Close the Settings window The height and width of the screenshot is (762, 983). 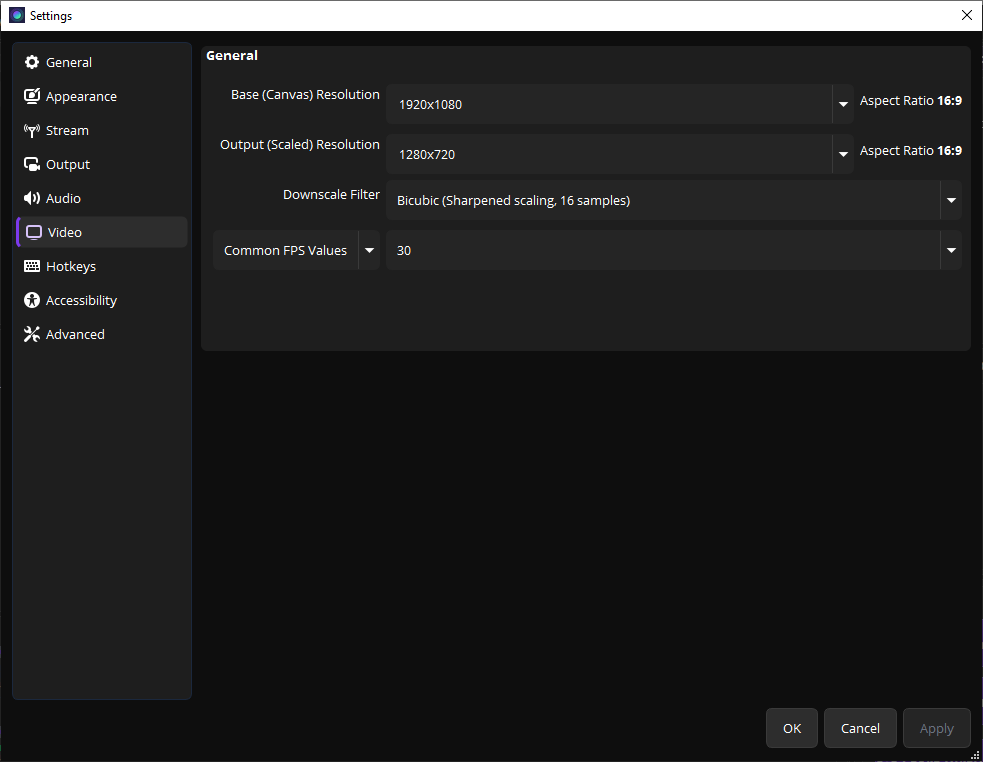967,15
